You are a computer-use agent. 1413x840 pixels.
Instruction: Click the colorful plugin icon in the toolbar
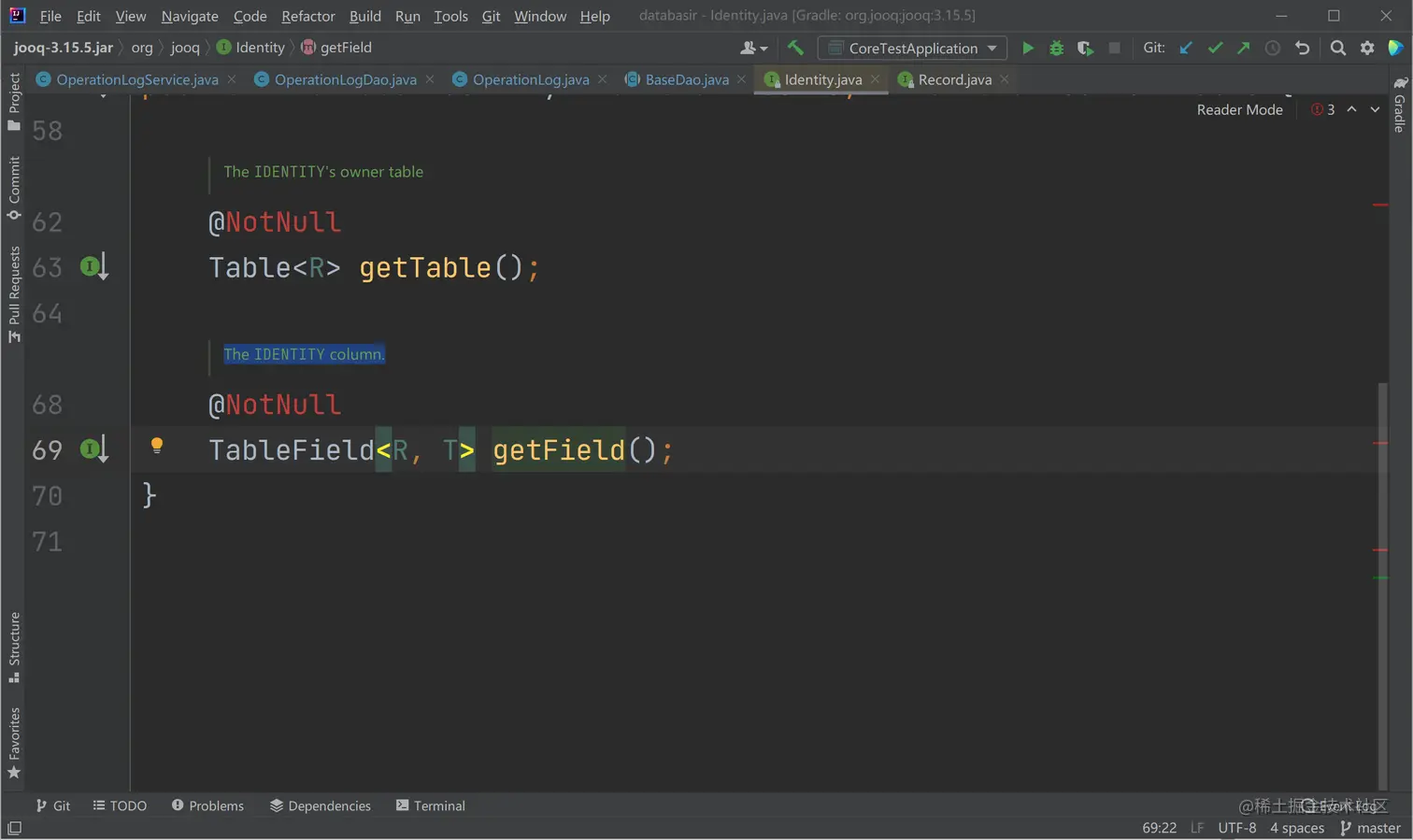coord(1395,48)
